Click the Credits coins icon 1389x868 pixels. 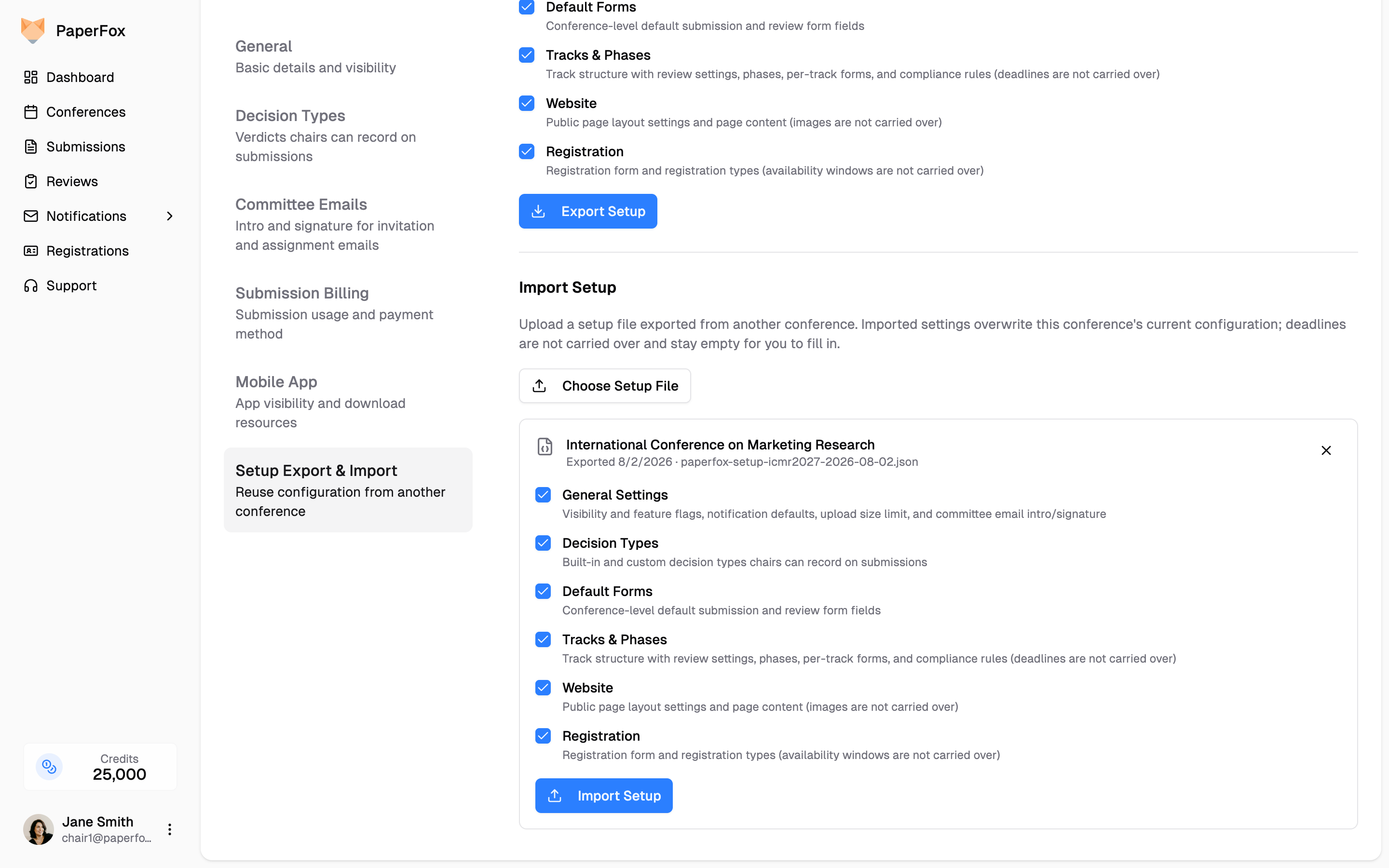coord(49,766)
